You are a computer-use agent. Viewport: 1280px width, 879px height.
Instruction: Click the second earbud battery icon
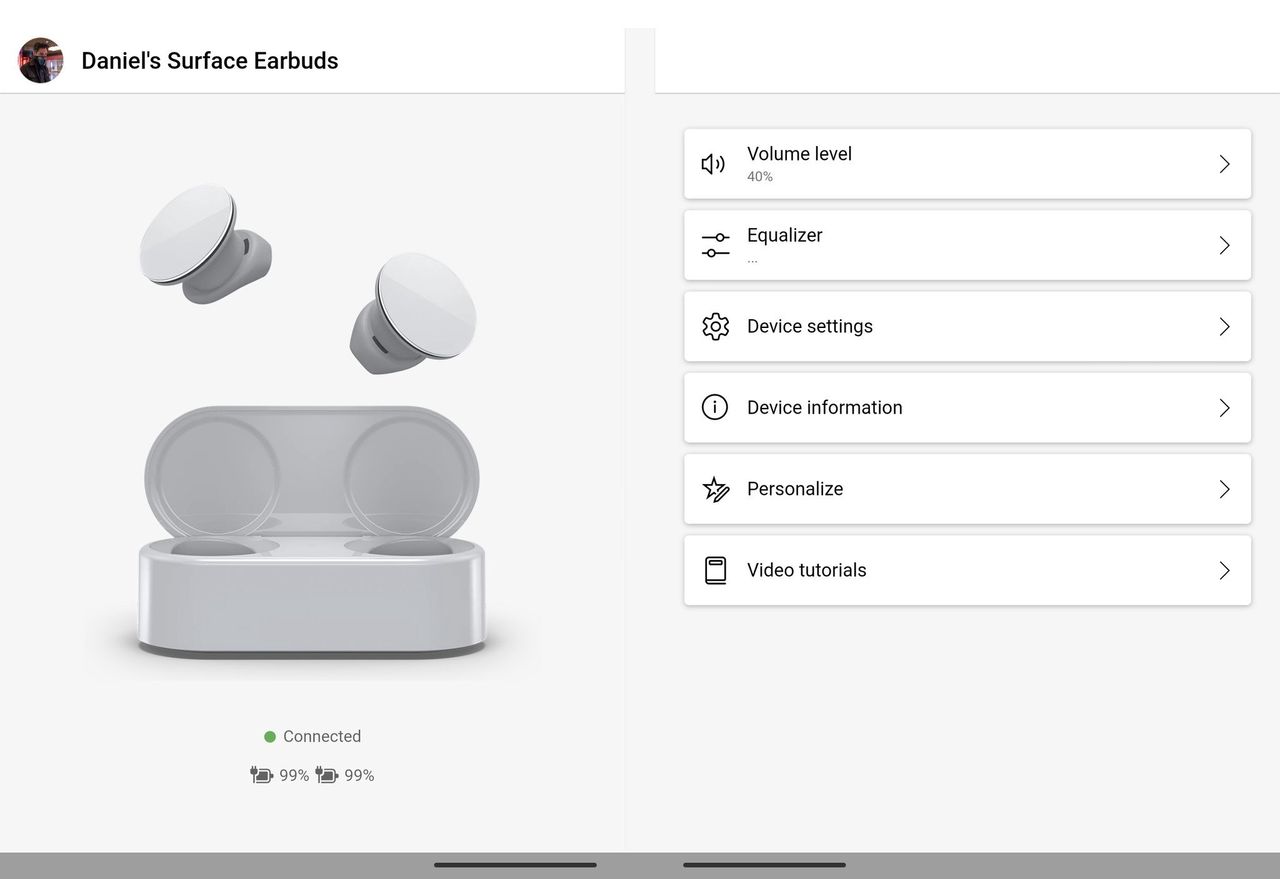(327, 775)
